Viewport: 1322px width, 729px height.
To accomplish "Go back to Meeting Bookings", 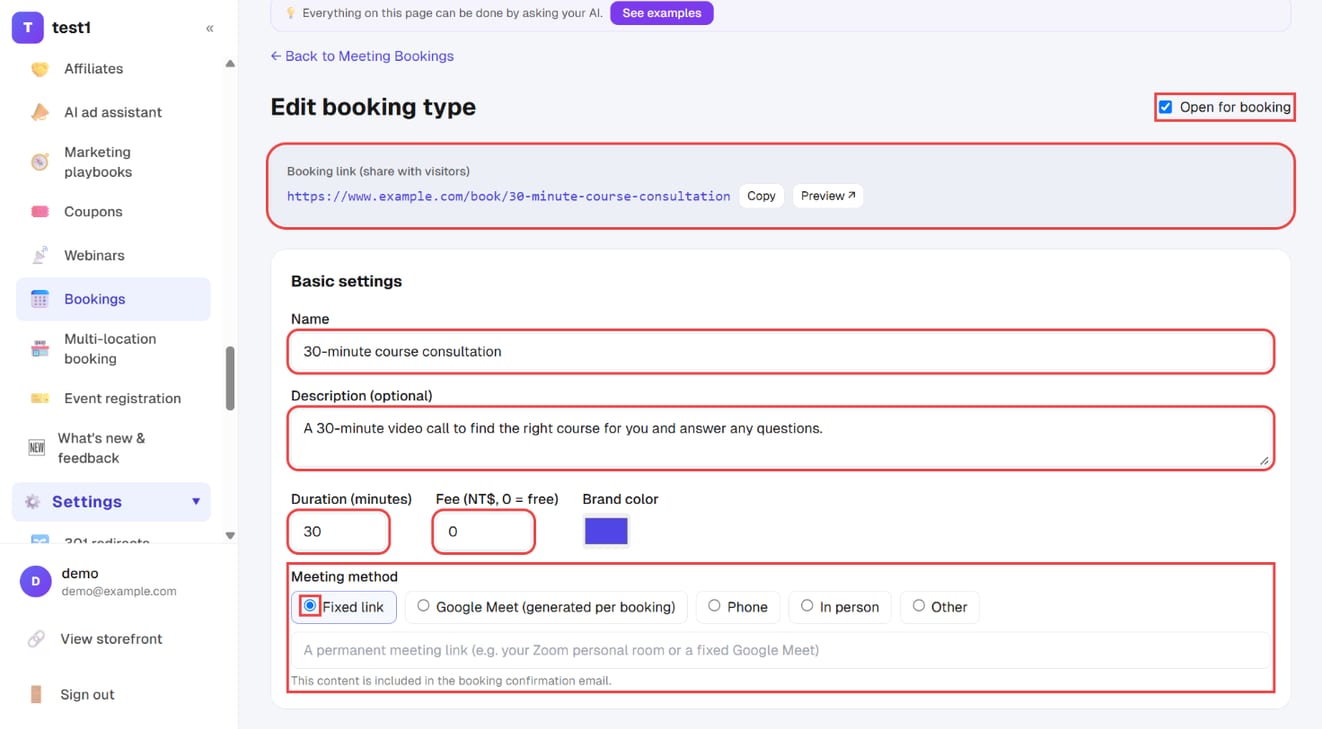I will click(362, 56).
